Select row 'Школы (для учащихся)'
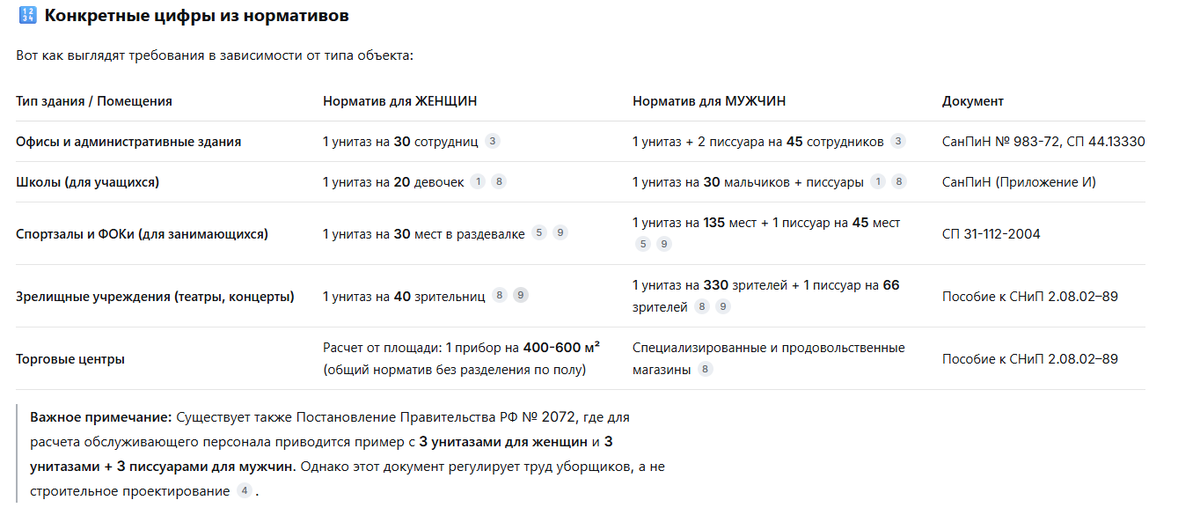This screenshot has width=1200, height=515. click(581, 182)
